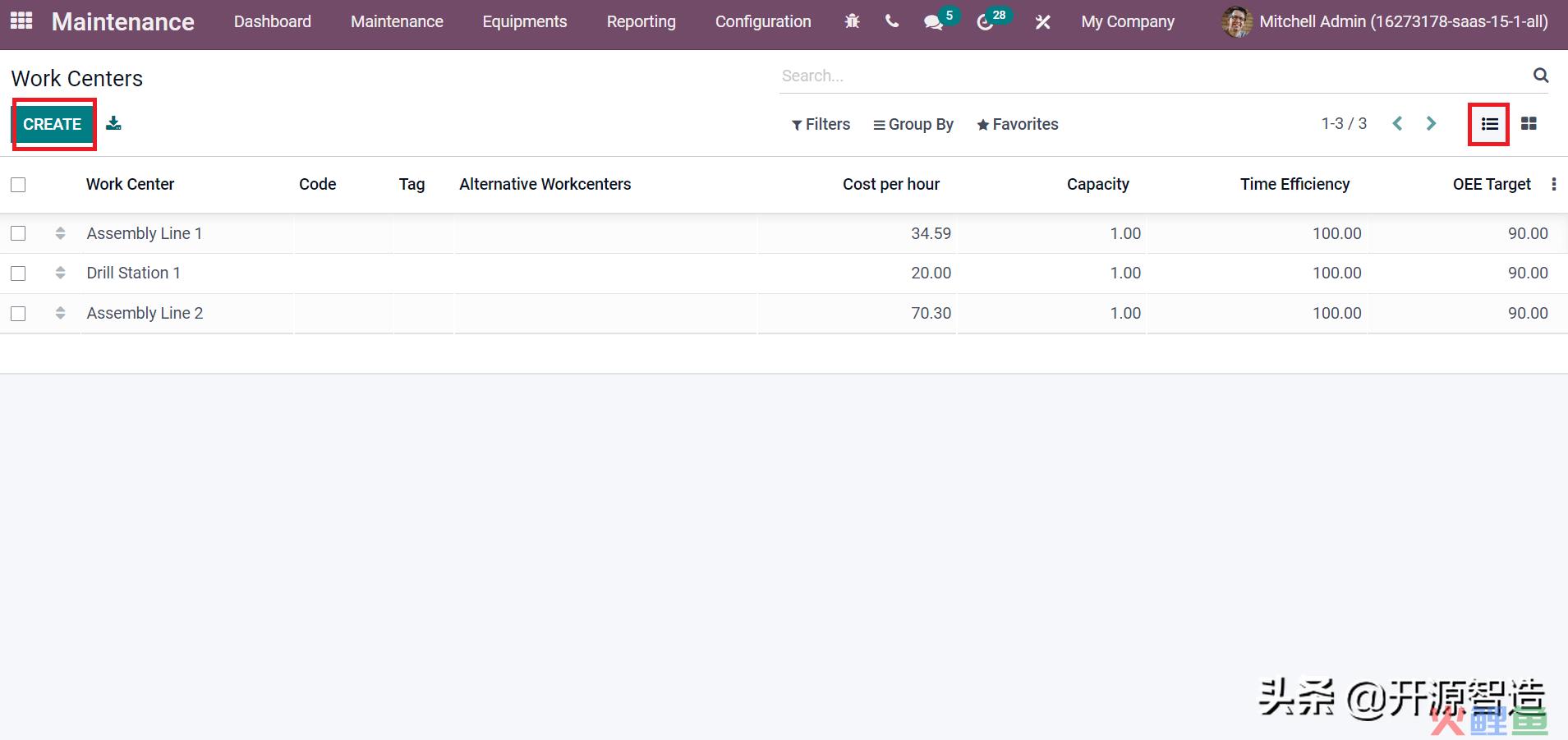1568x740 pixels.
Task: Open the Maintenance menu item
Action: coord(397,22)
